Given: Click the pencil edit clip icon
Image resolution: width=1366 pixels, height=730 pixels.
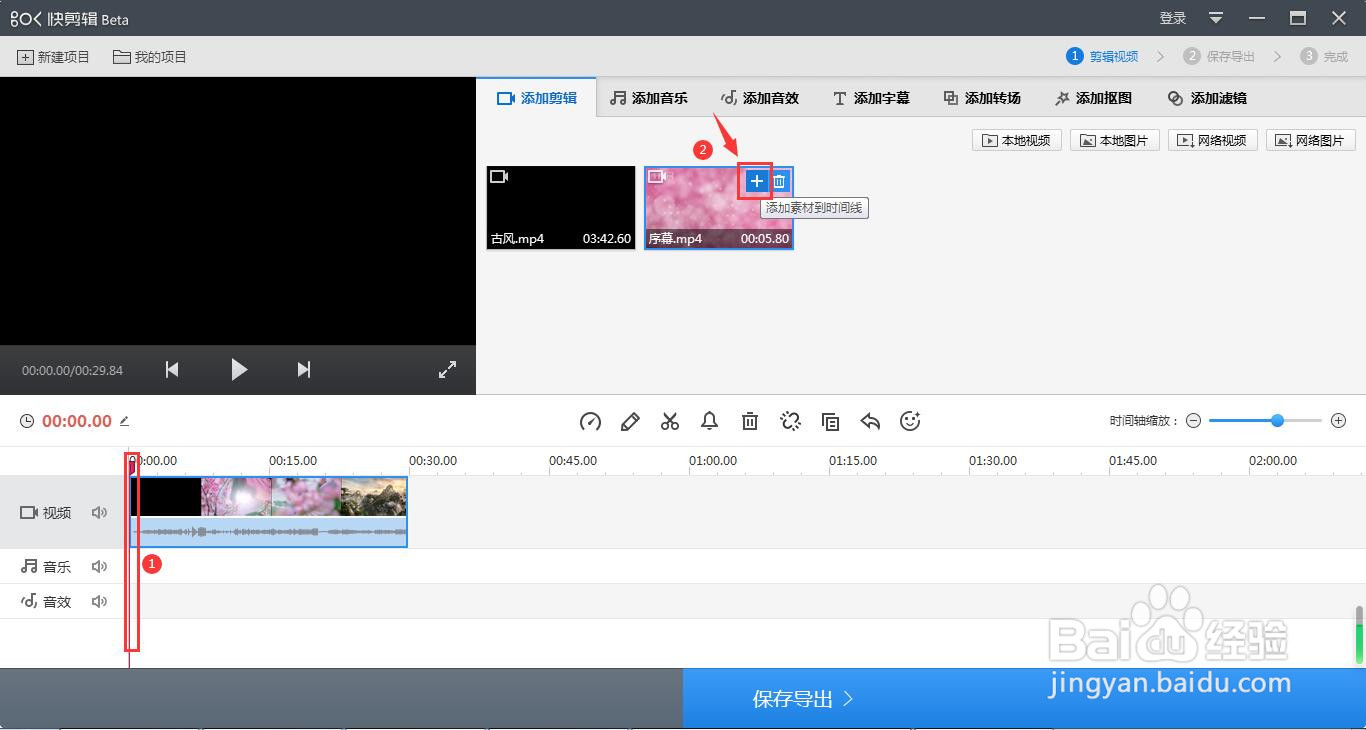Looking at the screenshot, I should click(x=630, y=422).
